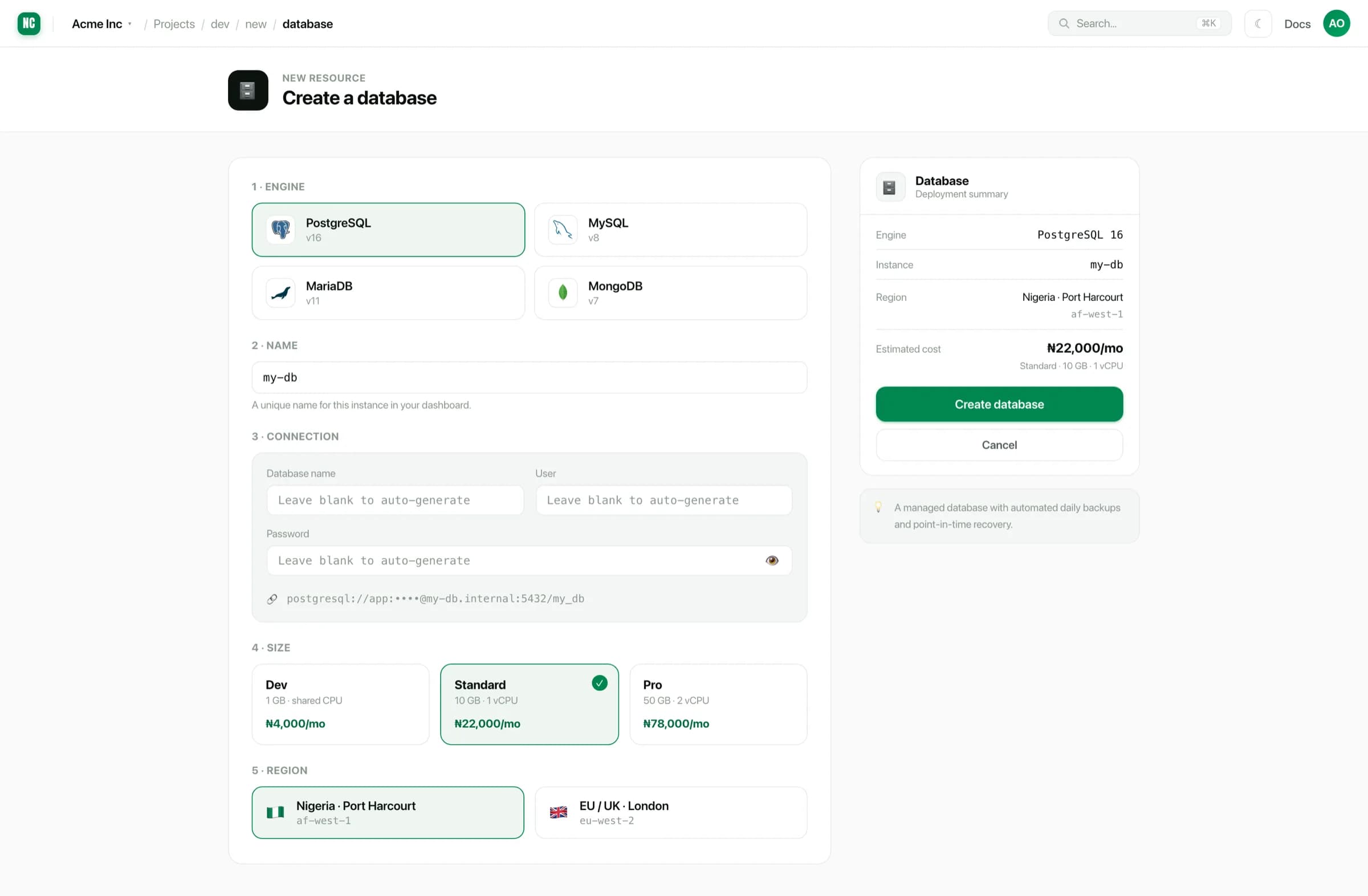Screen dimensions: 1368x896
Task: Click the Database name input field
Action: [x=395, y=500]
